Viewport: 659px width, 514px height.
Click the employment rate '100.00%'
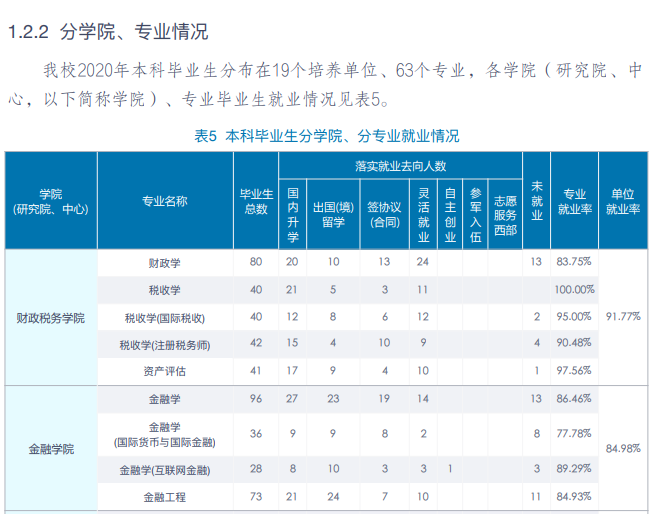click(x=575, y=289)
